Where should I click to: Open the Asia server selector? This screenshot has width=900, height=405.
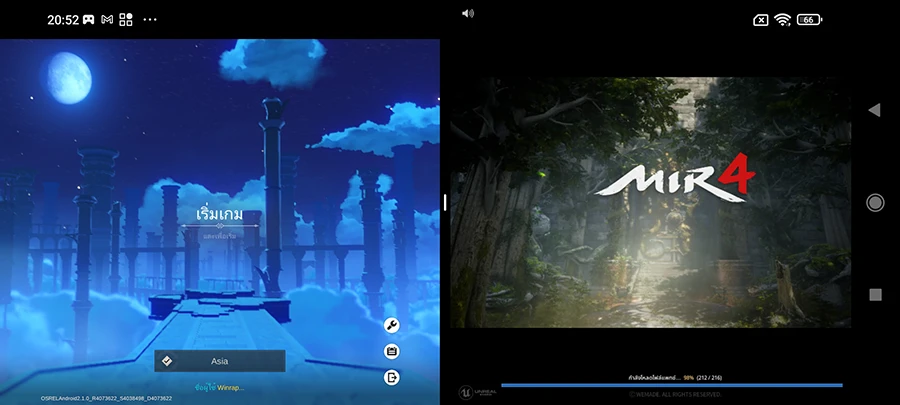[x=220, y=361]
